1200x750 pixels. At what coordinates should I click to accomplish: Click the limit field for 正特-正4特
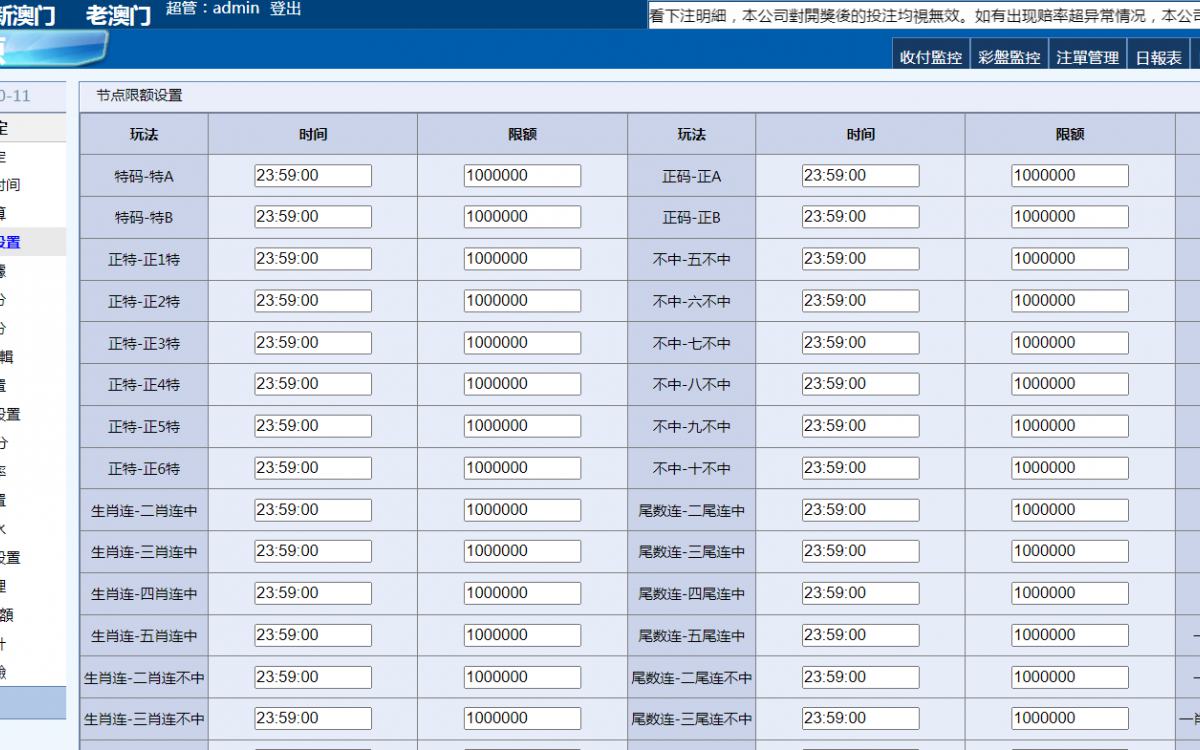(522, 384)
